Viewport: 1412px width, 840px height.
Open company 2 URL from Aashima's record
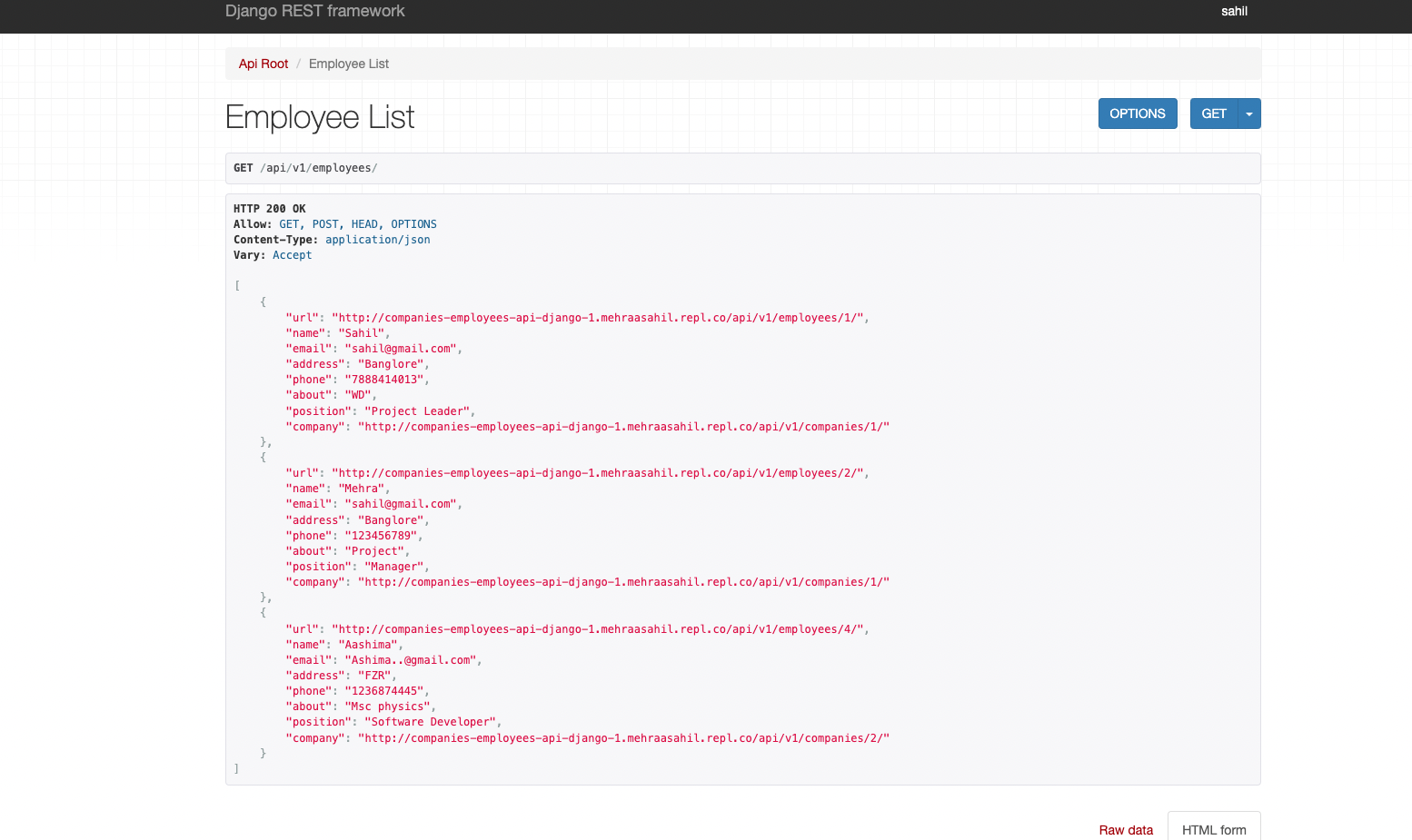point(627,737)
